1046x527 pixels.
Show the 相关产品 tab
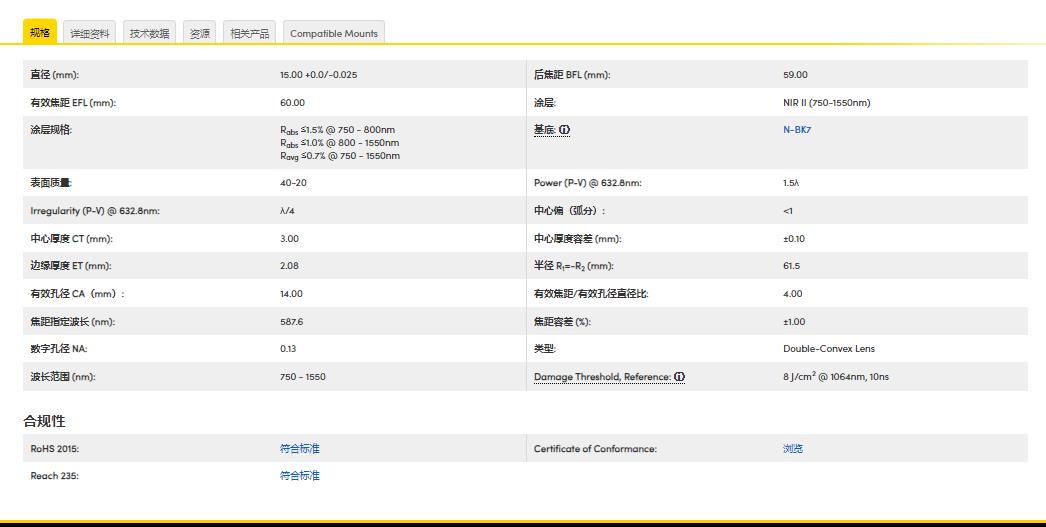(249, 33)
